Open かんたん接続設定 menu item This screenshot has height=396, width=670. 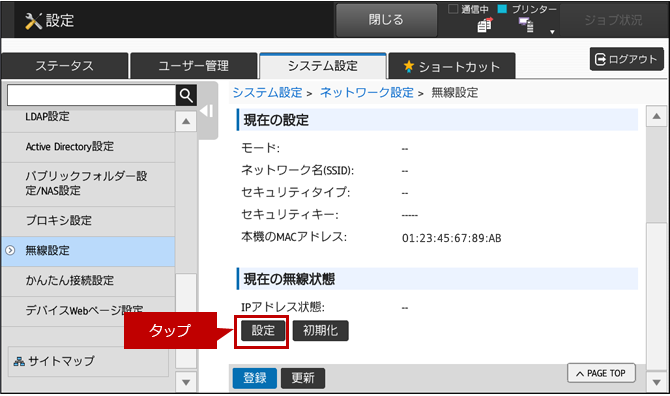tap(88, 281)
